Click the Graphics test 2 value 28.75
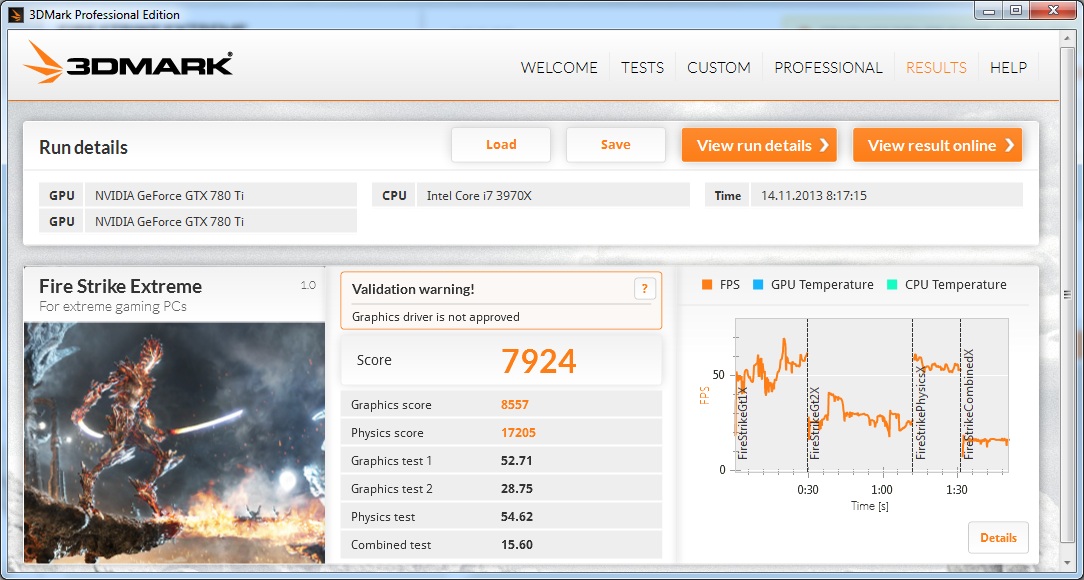 point(516,489)
